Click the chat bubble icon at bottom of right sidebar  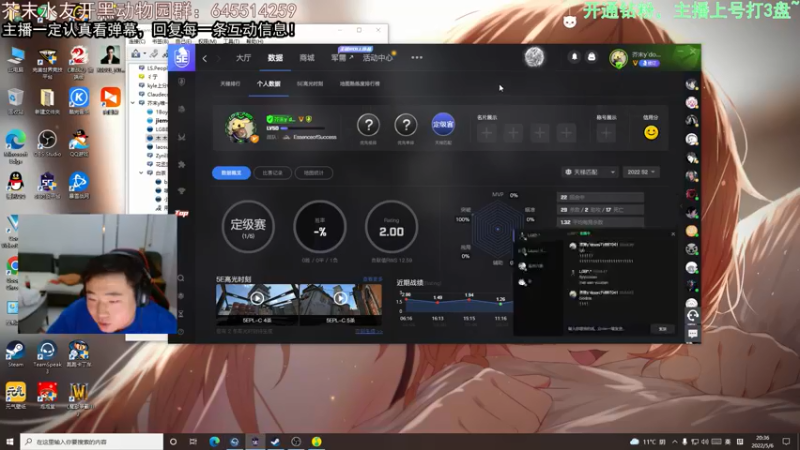692,334
